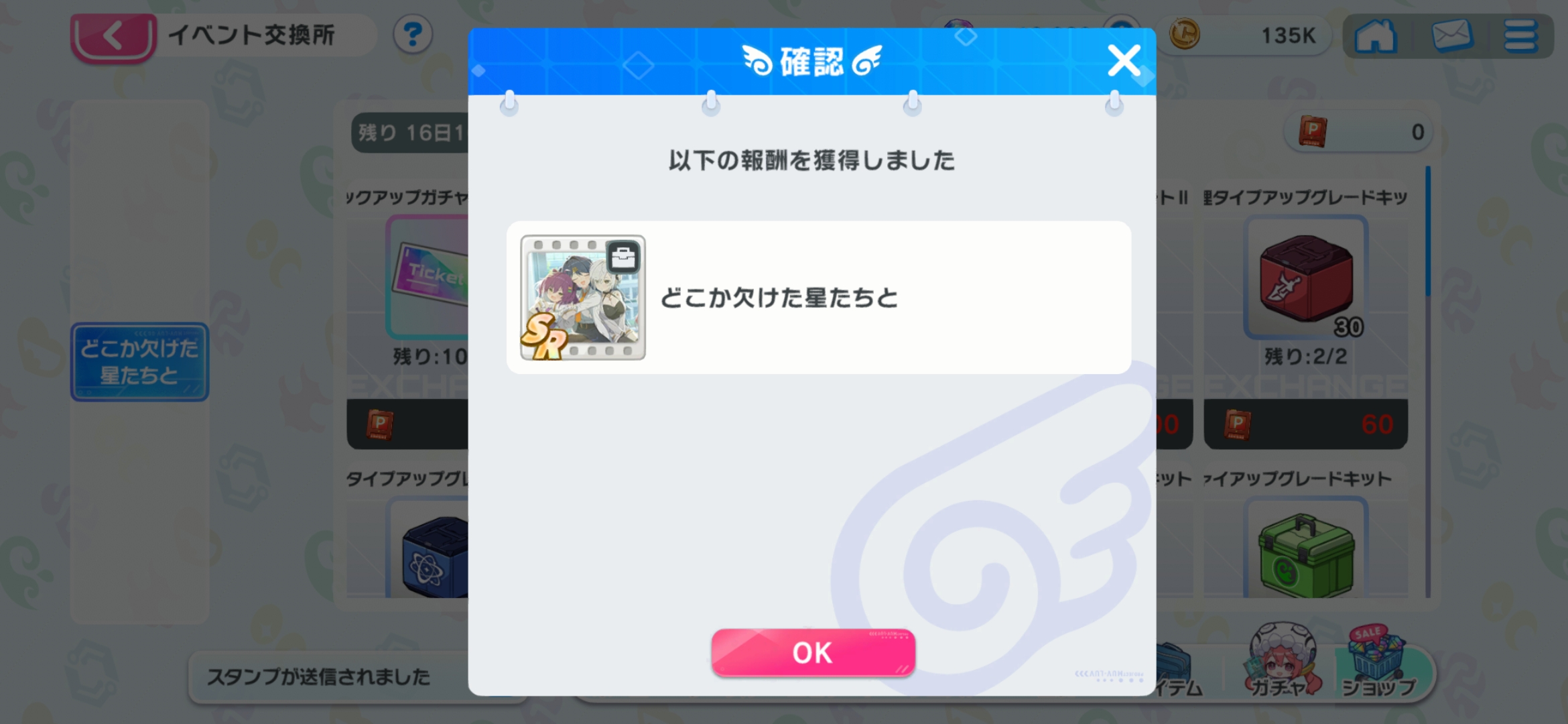This screenshot has height=724, width=1568.
Task: Open the hamburger menu icon
Action: coord(1520,36)
